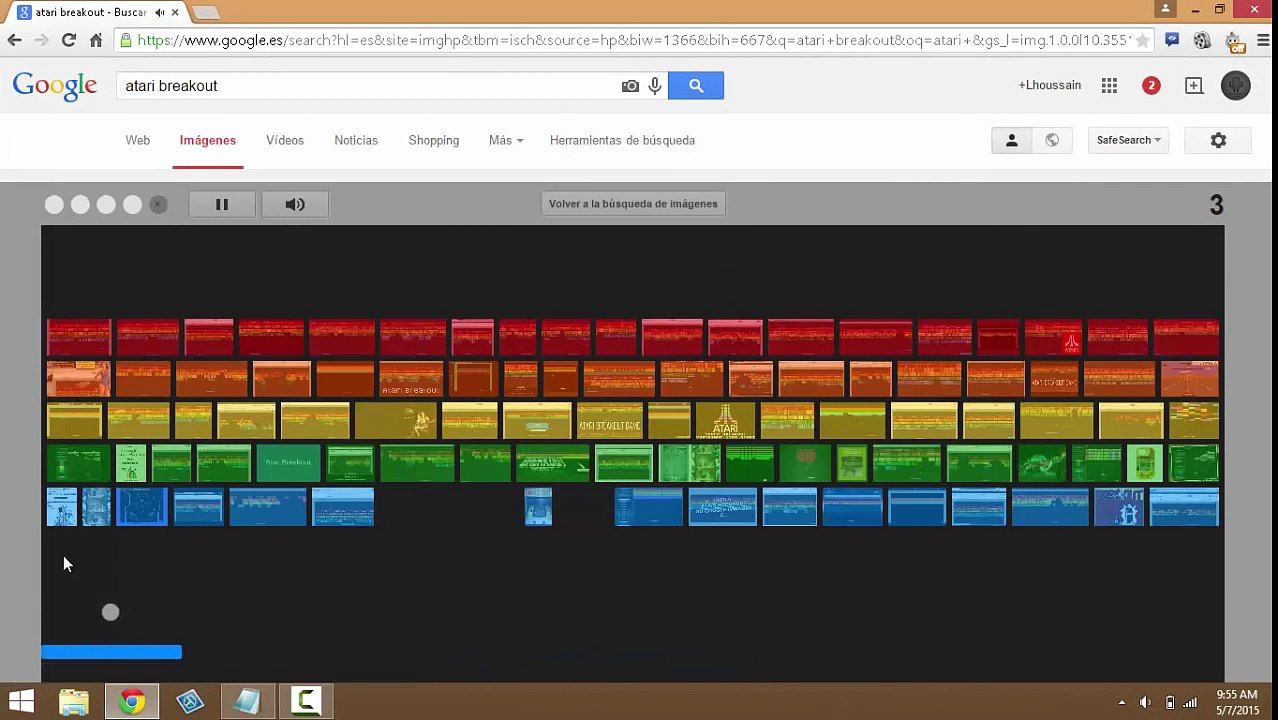Open the red notifications badge
This screenshot has width=1278, height=720.
[1151, 86]
